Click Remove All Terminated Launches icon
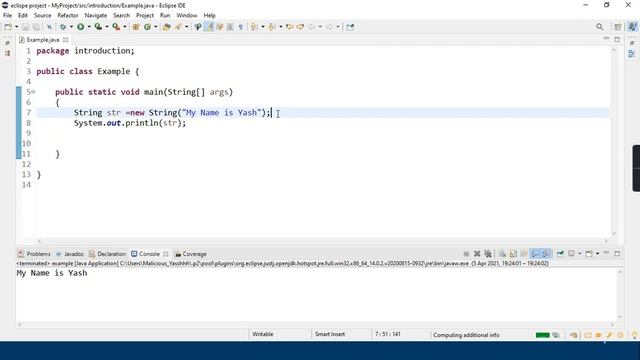 (x=488, y=254)
